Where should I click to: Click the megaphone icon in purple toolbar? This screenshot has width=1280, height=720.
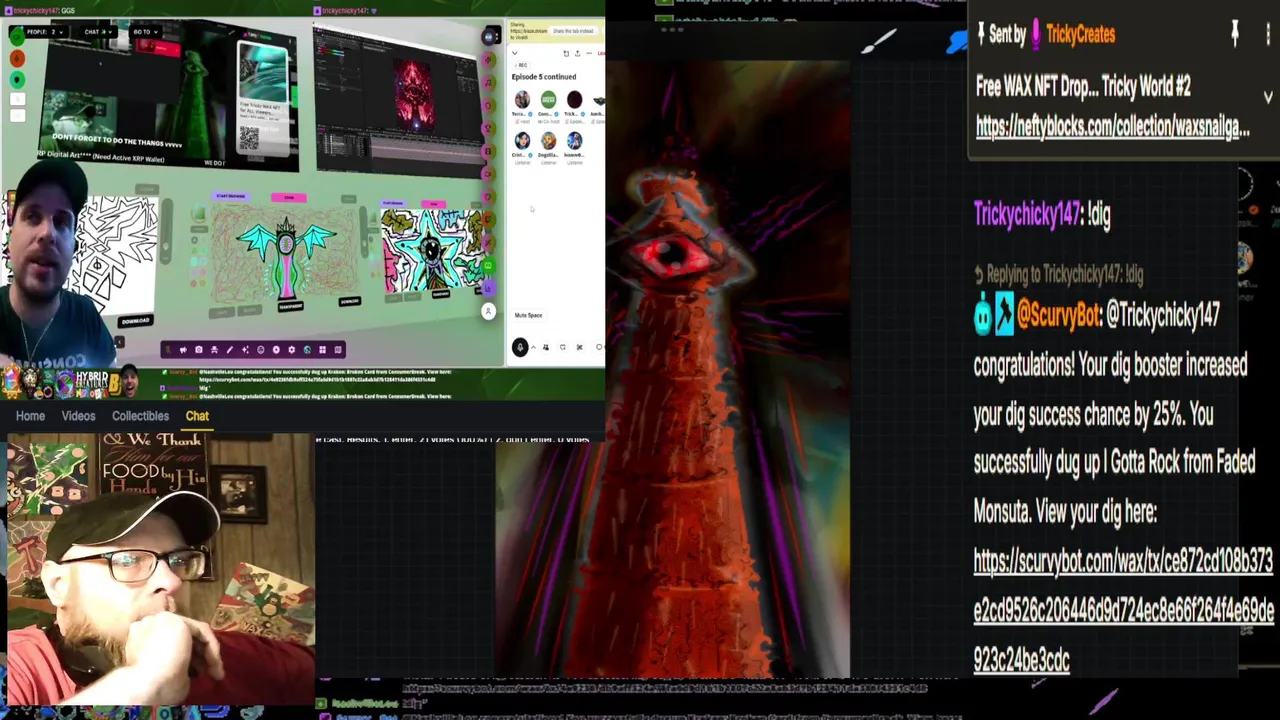pos(183,350)
